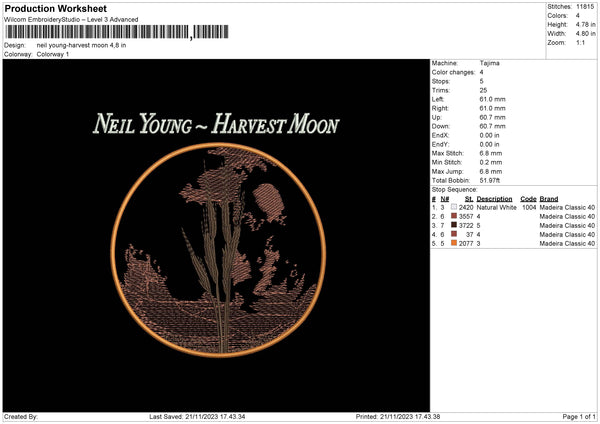The image size is (600, 424).
Task: Click the EndX value 0.00 in
Action: [x=489, y=135]
